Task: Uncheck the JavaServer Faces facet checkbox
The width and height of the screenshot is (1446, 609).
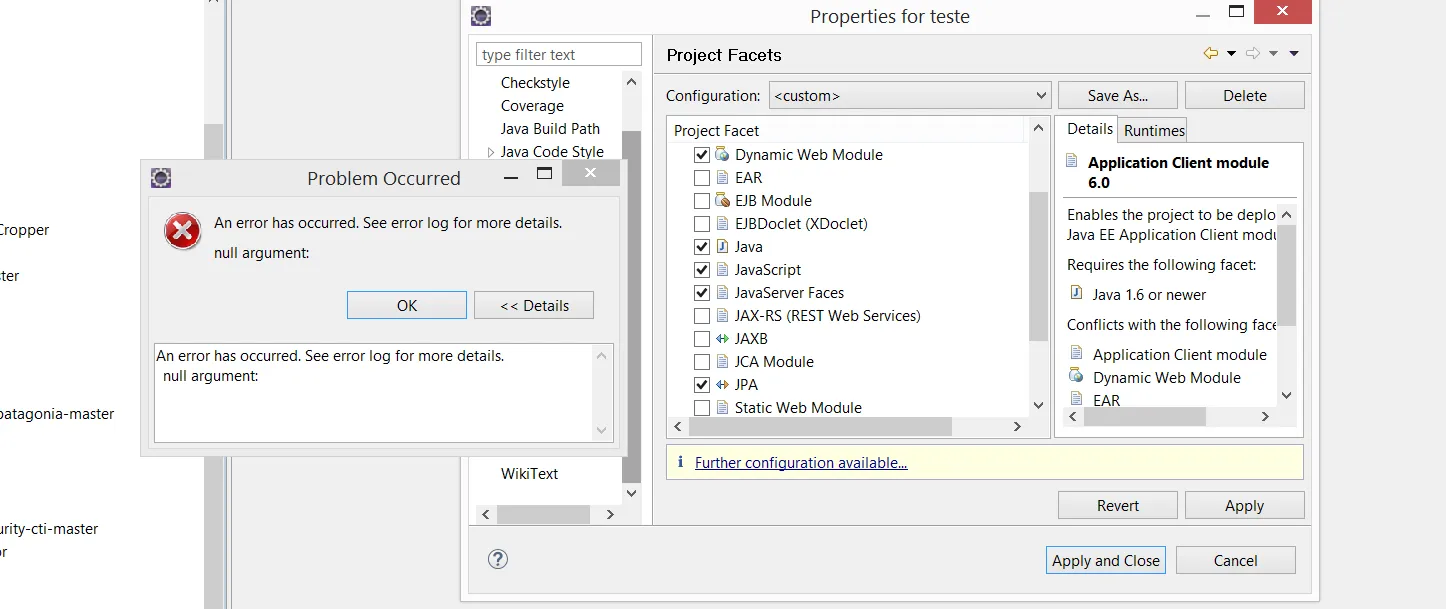Action: click(x=702, y=293)
